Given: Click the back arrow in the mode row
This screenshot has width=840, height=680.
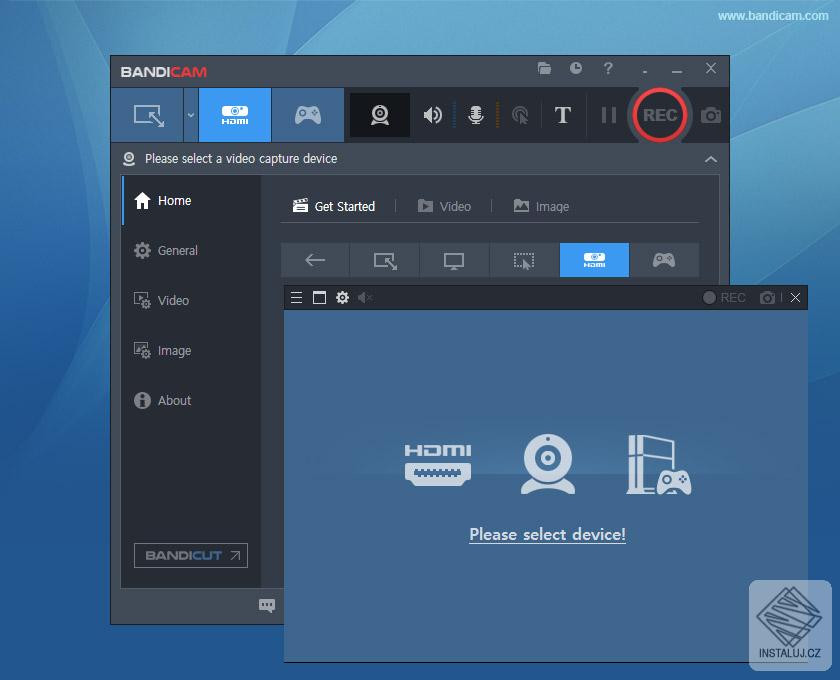Looking at the screenshot, I should (x=315, y=260).
